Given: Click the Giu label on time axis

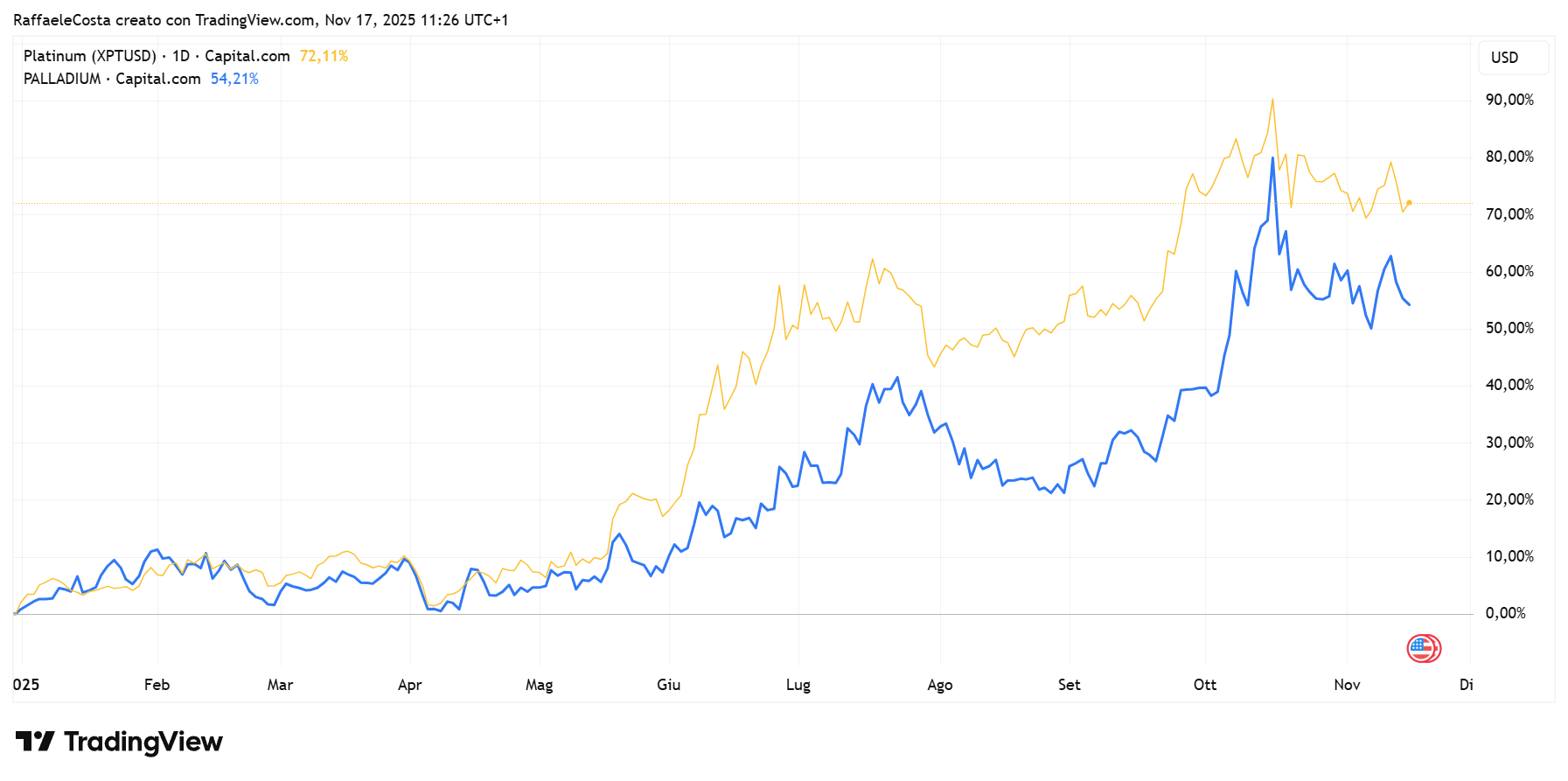Looking at the screenshot, I should 669,685.
